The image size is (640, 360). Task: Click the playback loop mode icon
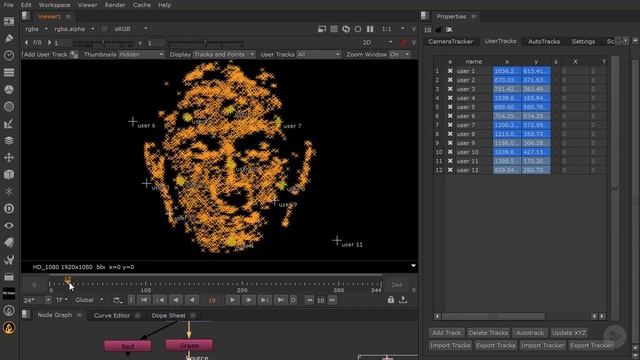pyautogui.click(x=118, y=300)
